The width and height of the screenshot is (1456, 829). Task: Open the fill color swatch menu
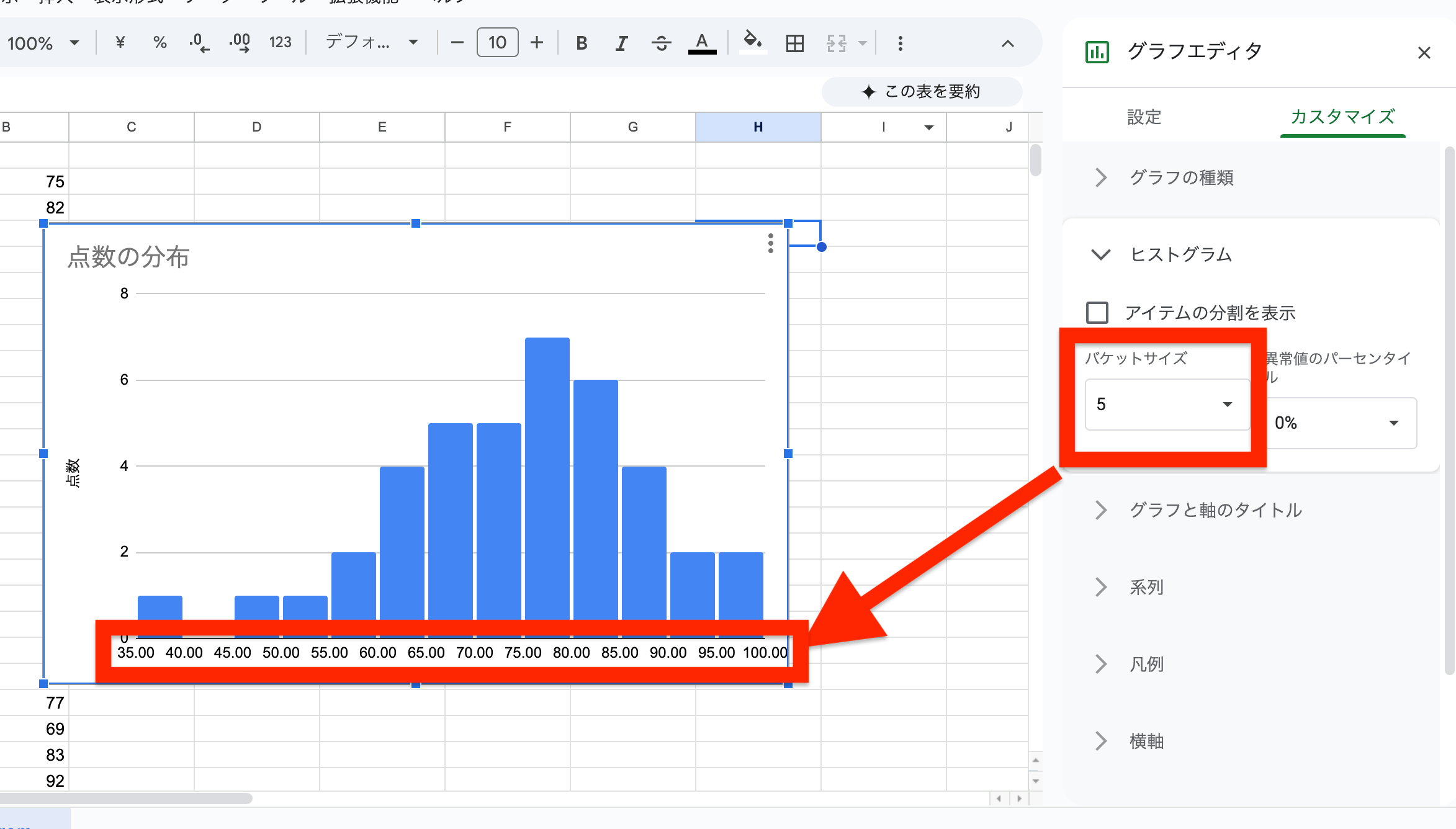pos(752,42)
